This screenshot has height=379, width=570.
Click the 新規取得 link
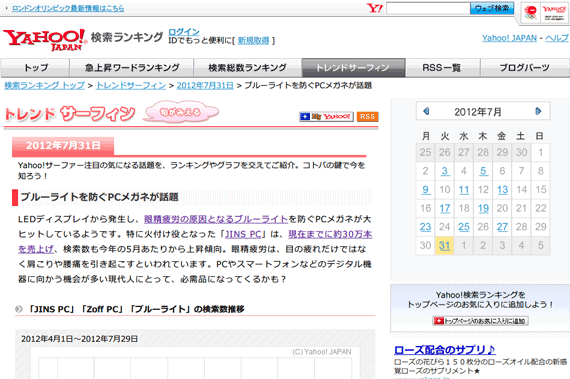(x=253, y=40)
